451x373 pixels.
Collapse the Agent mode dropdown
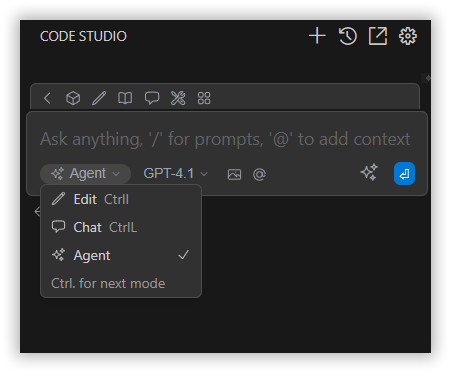point(85,174)
